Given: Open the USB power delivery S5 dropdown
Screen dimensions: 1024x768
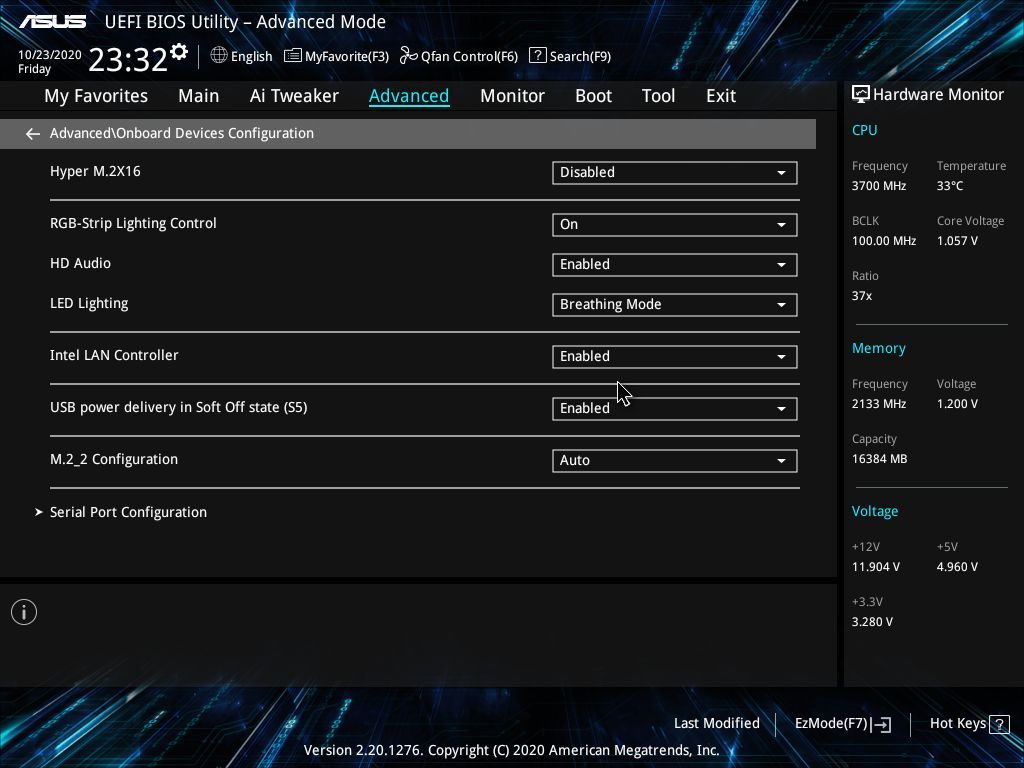Looking at the screenshot, I should 675,408.
